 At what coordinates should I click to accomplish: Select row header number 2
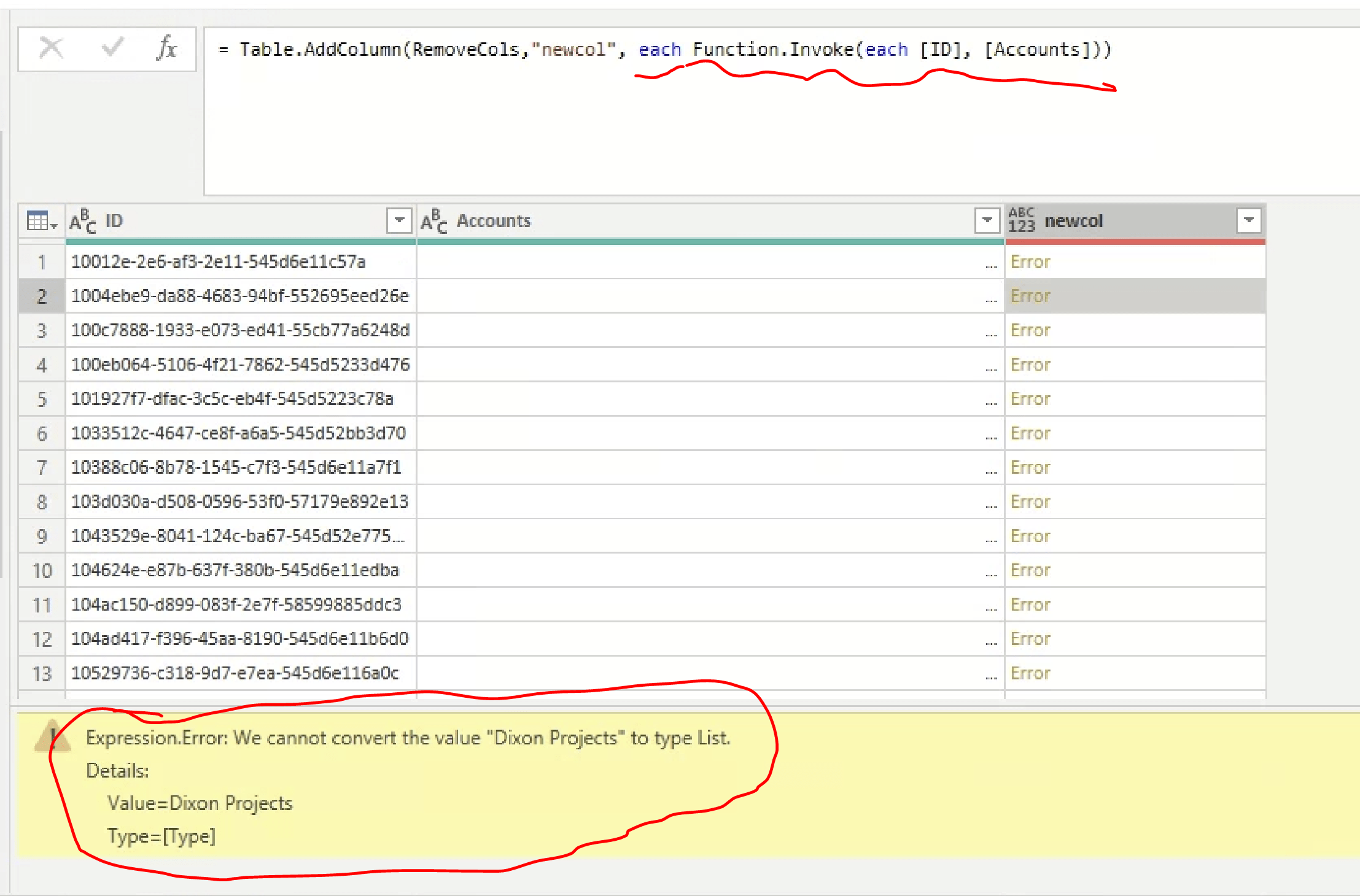pos(41,296)
